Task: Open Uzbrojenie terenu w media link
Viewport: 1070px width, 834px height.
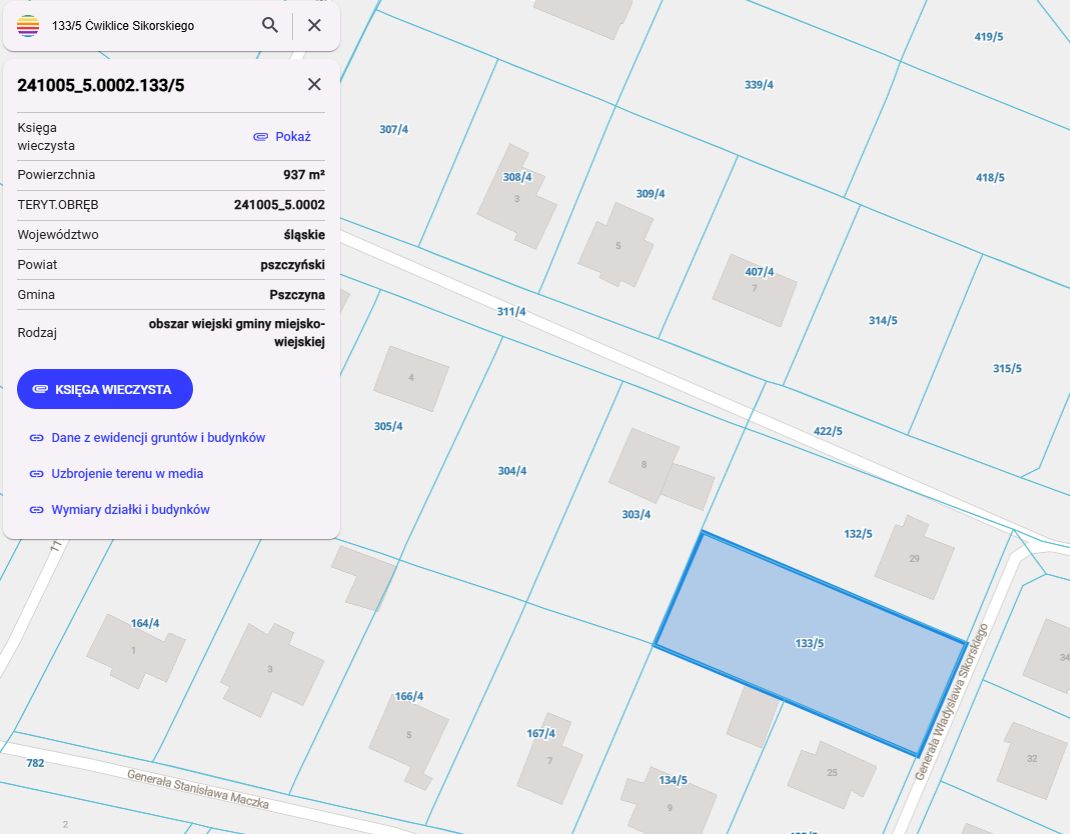Action: (x=127, y=474)
